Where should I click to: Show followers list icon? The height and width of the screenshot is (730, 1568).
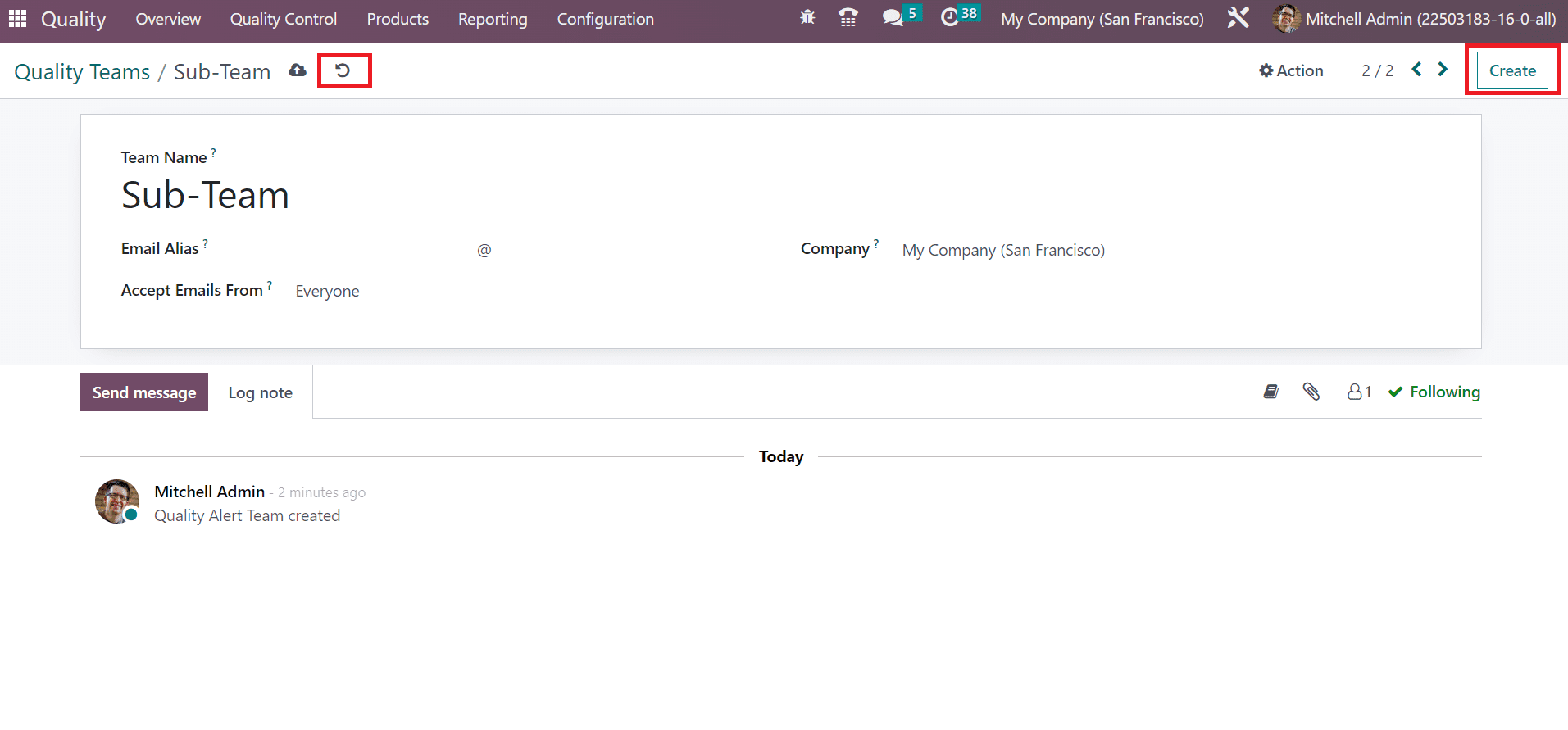[x=1360, y=392]
